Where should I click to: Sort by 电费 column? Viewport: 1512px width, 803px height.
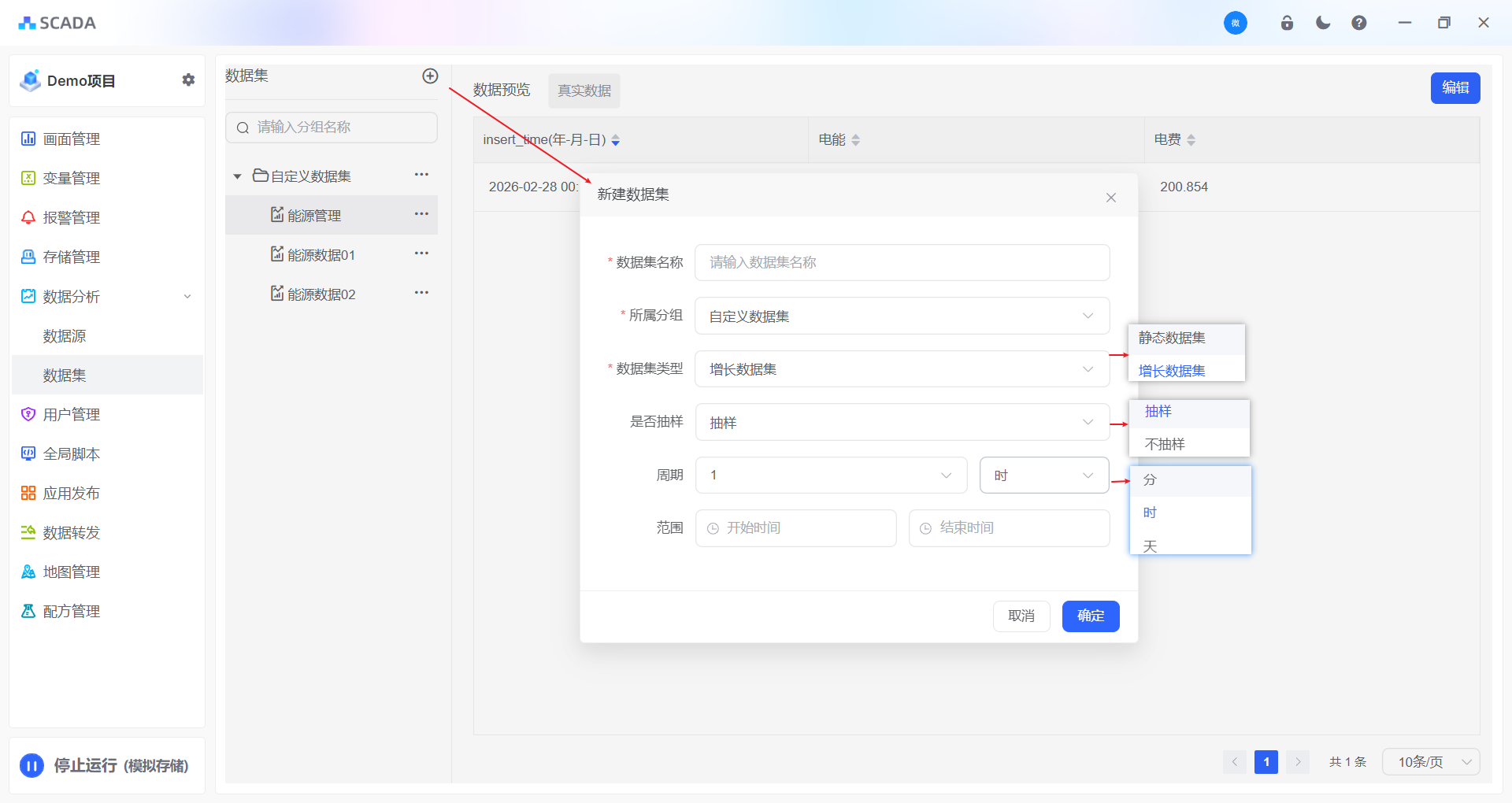pyautogui.click(x=1191, y=140)
